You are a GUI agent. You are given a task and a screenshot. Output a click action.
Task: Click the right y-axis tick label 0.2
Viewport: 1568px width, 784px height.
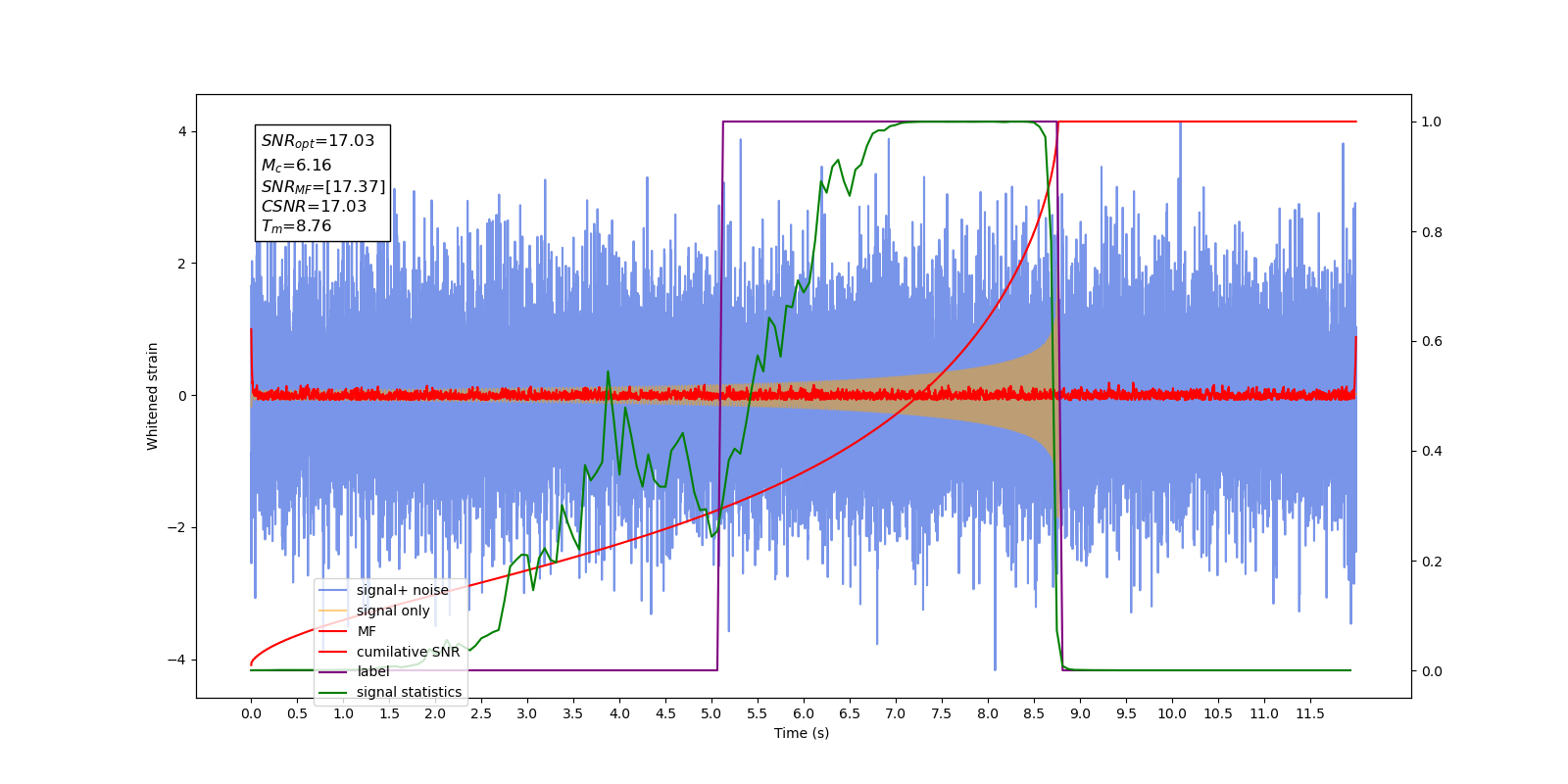[x=1432, y=562]
